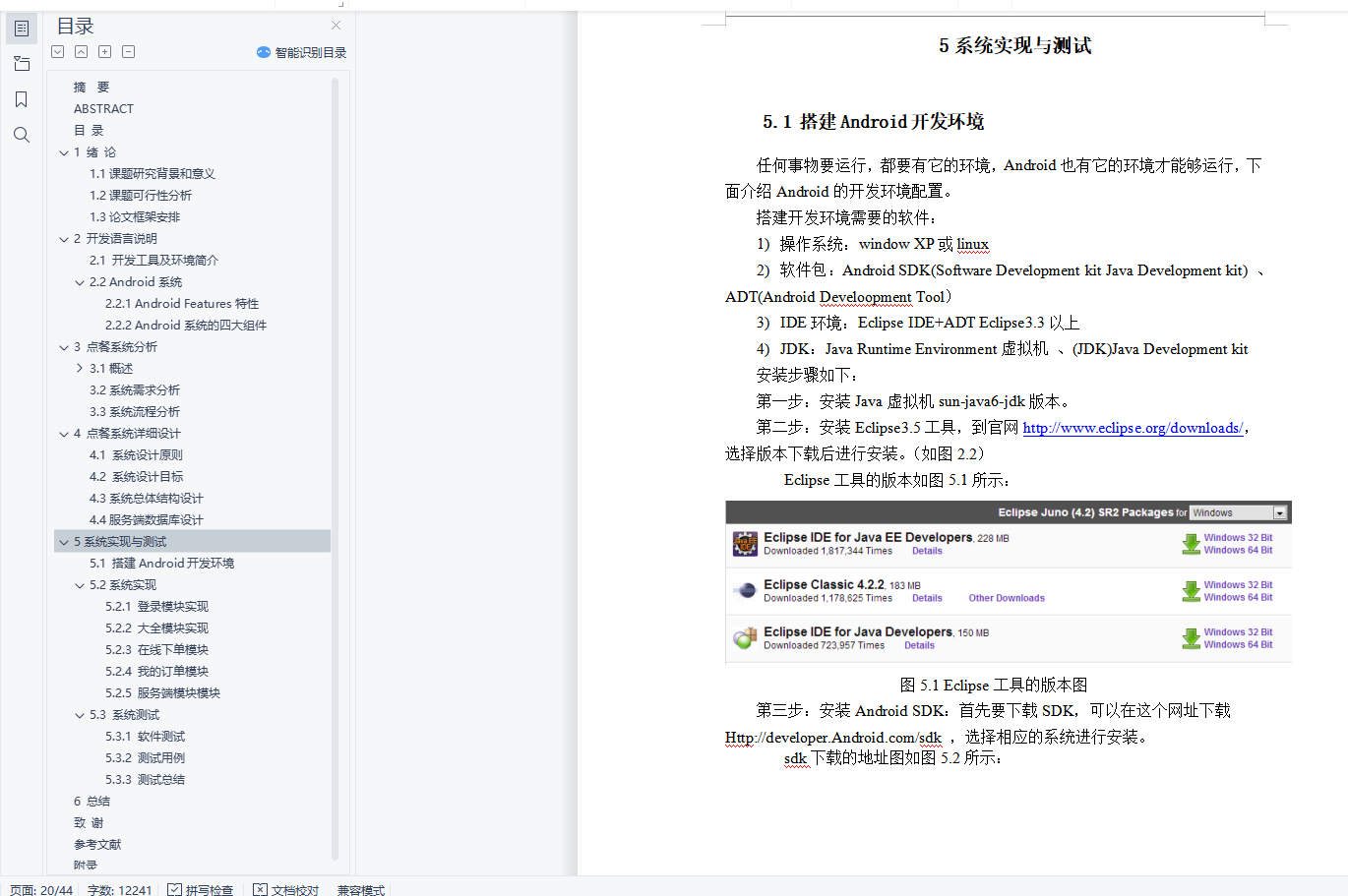Select '致 谢' entry in outline

click(x=89, y=823)
